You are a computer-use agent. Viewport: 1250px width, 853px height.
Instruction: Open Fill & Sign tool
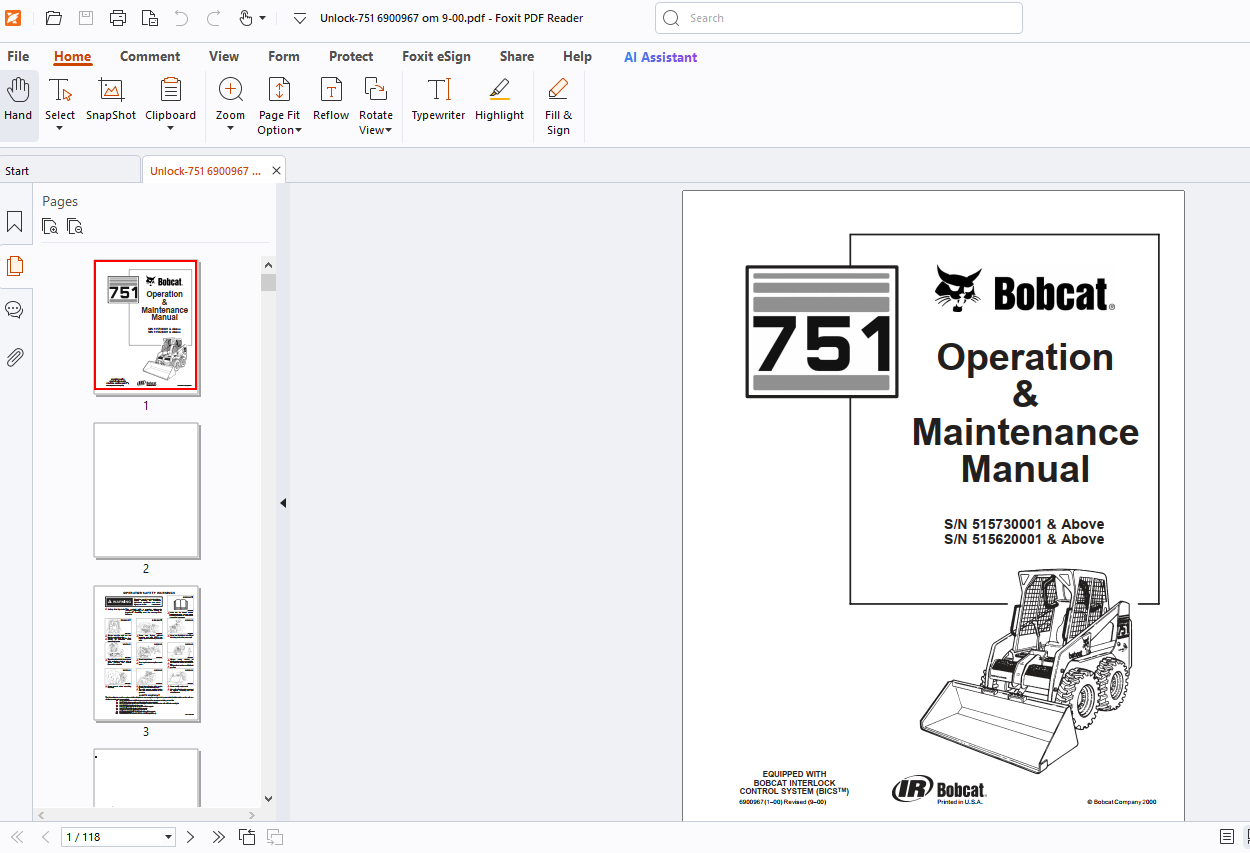558,105
